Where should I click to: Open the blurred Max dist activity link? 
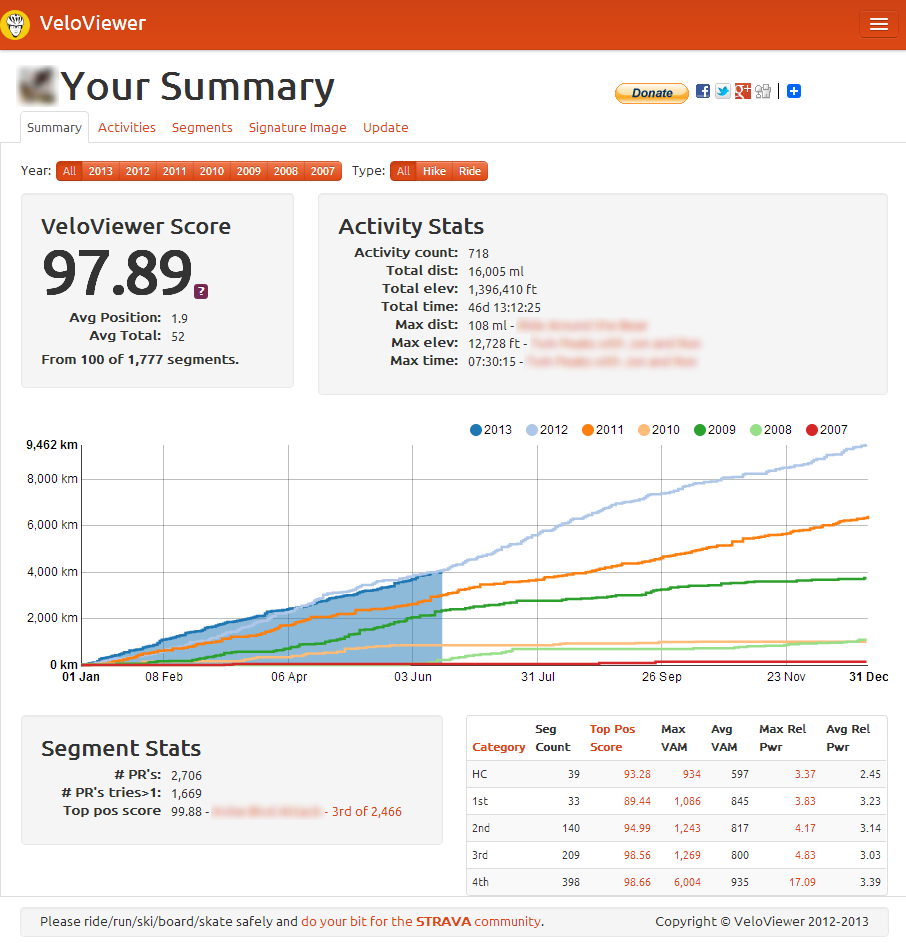coord(582,325)
